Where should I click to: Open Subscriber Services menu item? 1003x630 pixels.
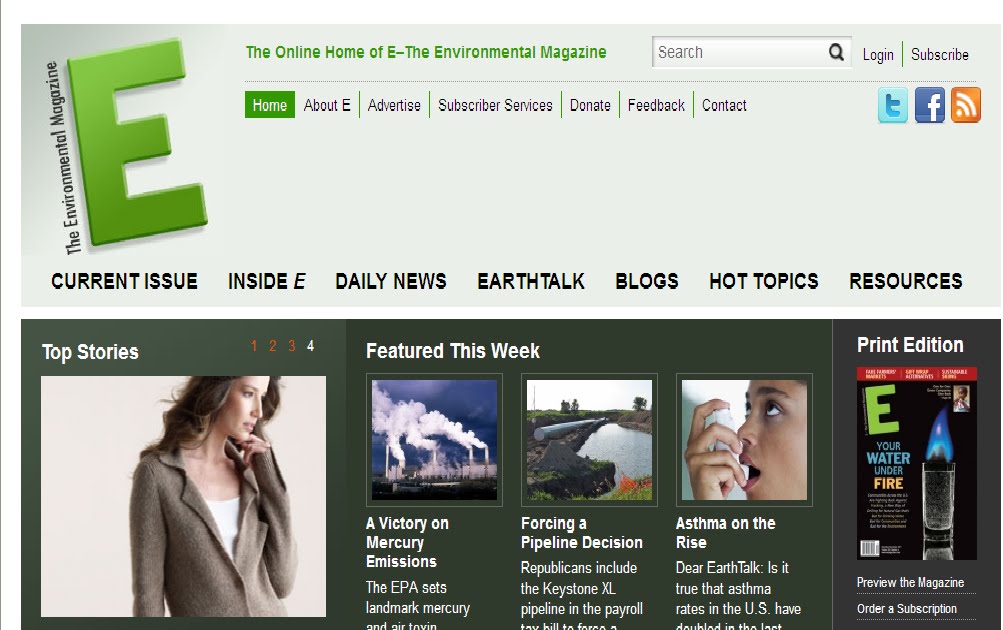point(495,105)
